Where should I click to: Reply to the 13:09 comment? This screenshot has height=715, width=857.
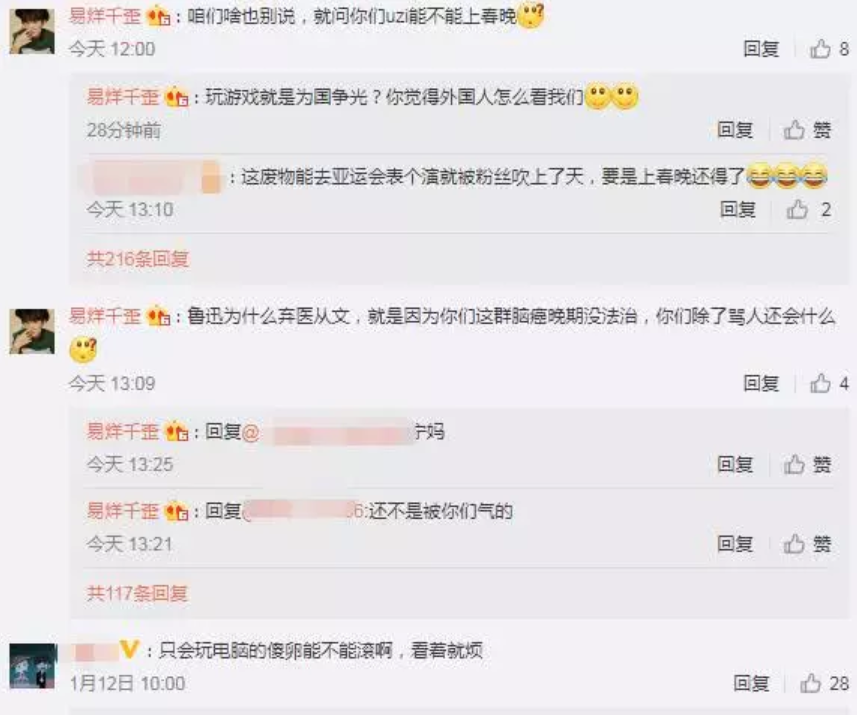761,383
